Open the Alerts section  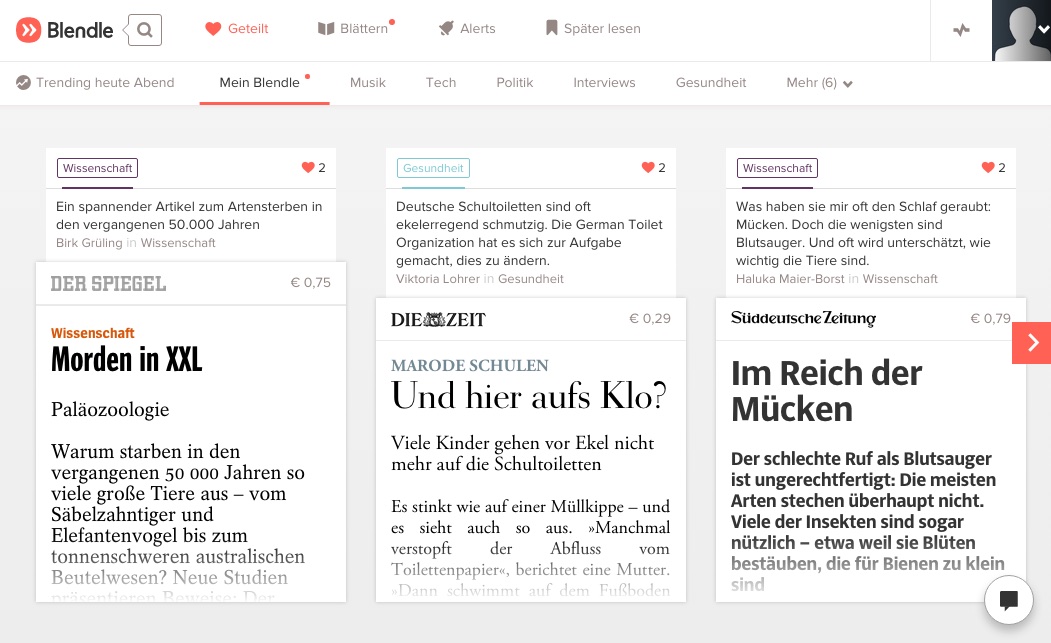click(467, 29)
